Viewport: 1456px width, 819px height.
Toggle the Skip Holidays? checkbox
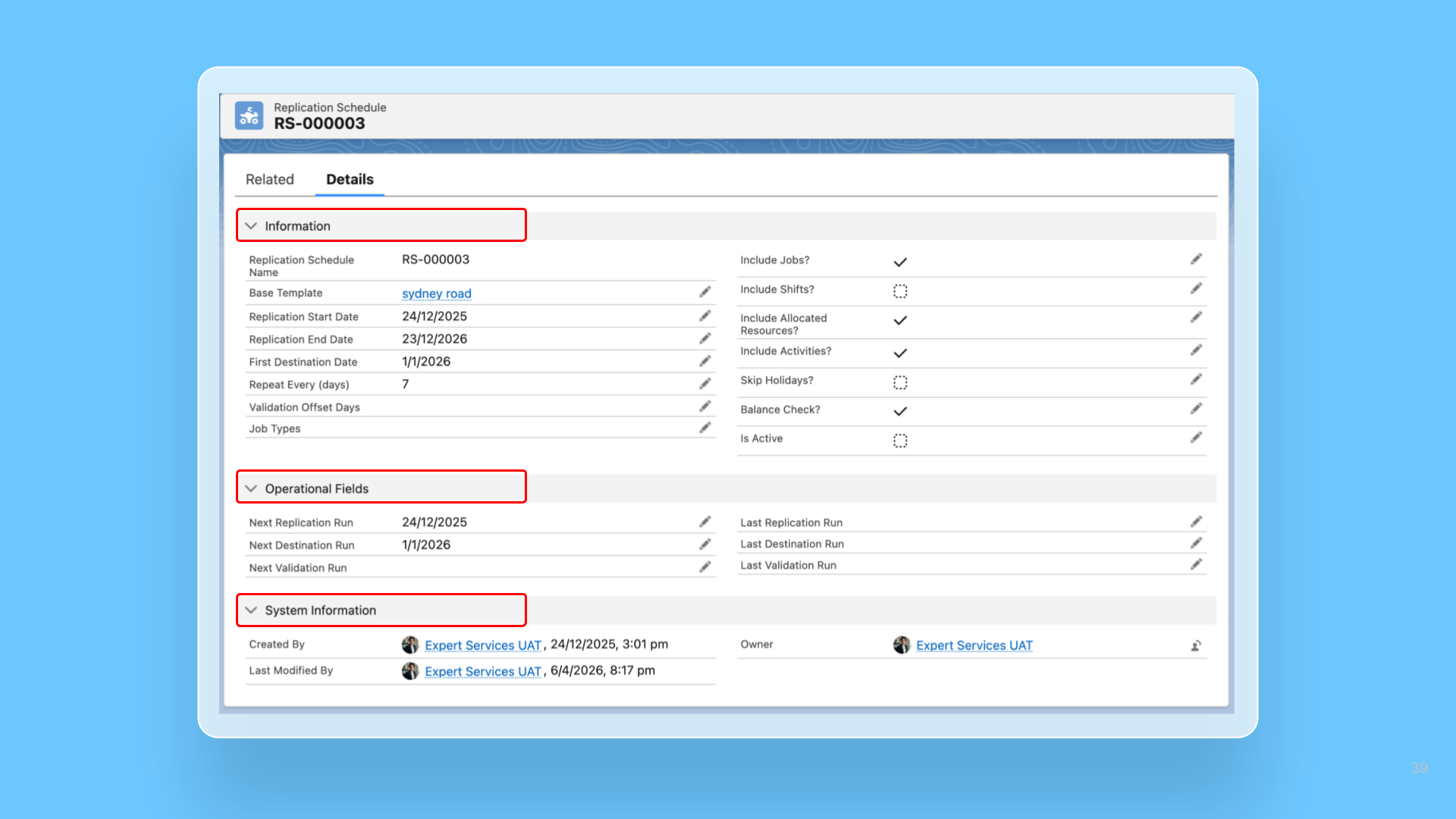(900, 382)
